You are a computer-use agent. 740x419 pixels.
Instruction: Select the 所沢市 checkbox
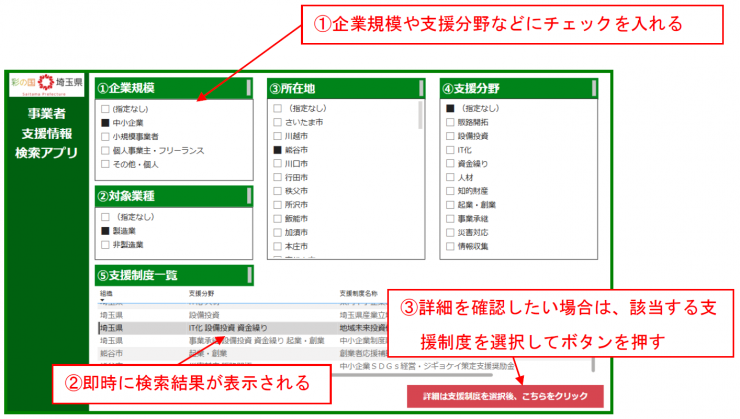278,205
